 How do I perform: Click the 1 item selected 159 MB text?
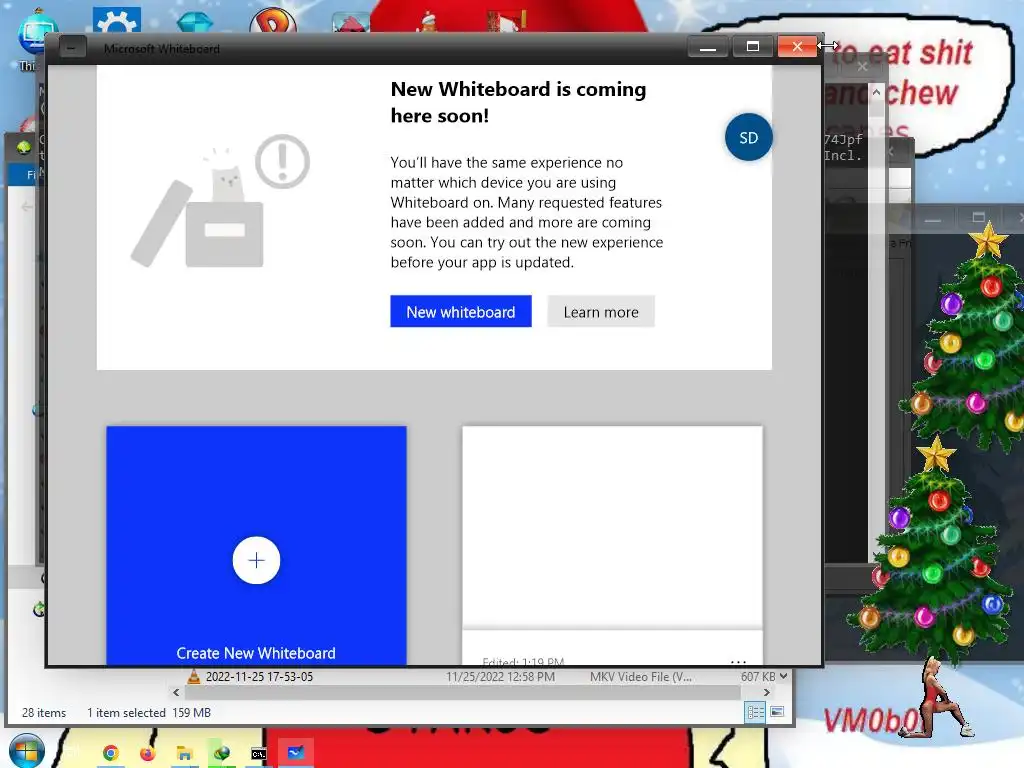(x=149, y=712)
